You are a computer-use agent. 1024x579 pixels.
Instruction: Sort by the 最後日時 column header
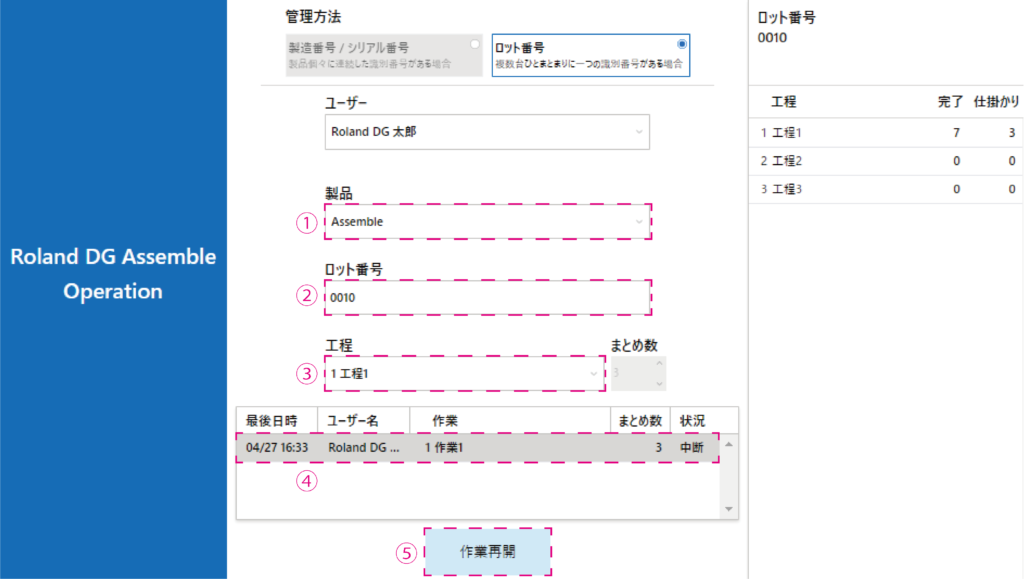point(276,420)
